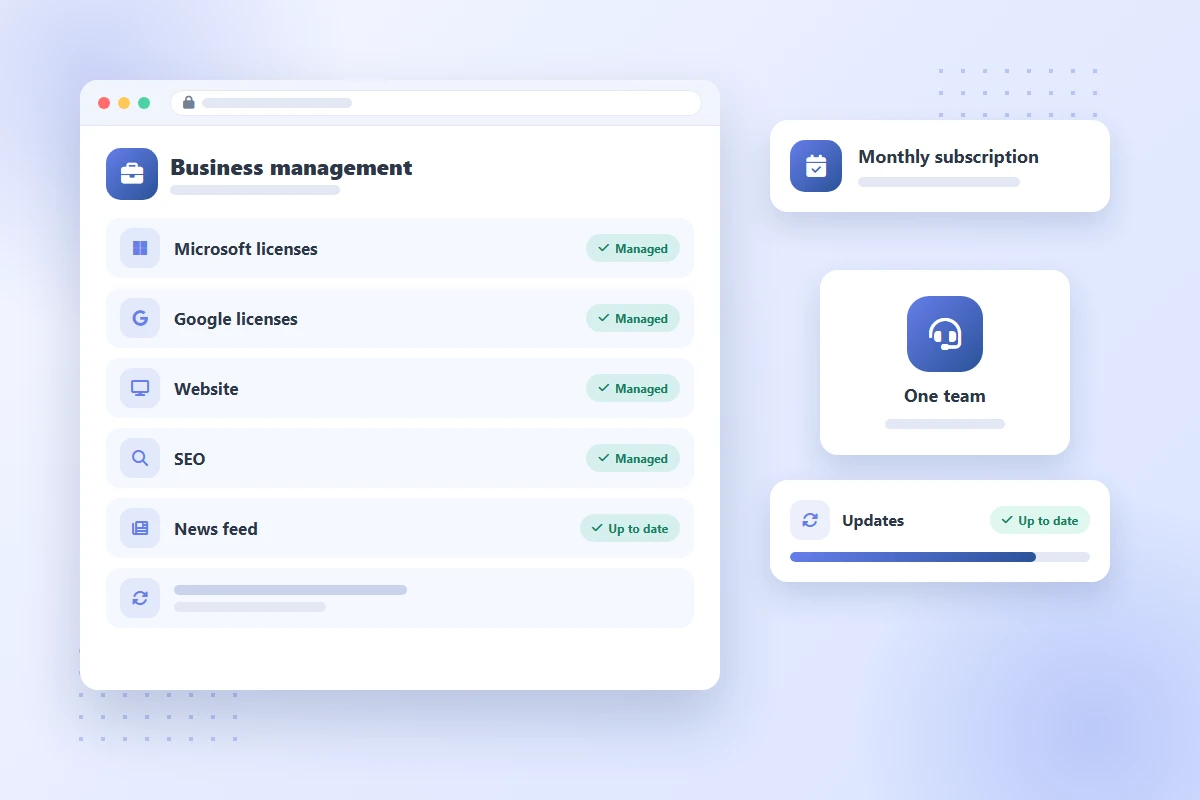Image resolution: width=1200 pixels, height=800 pixels.
Task: Select the Website row label
Action: pos(206,389)
